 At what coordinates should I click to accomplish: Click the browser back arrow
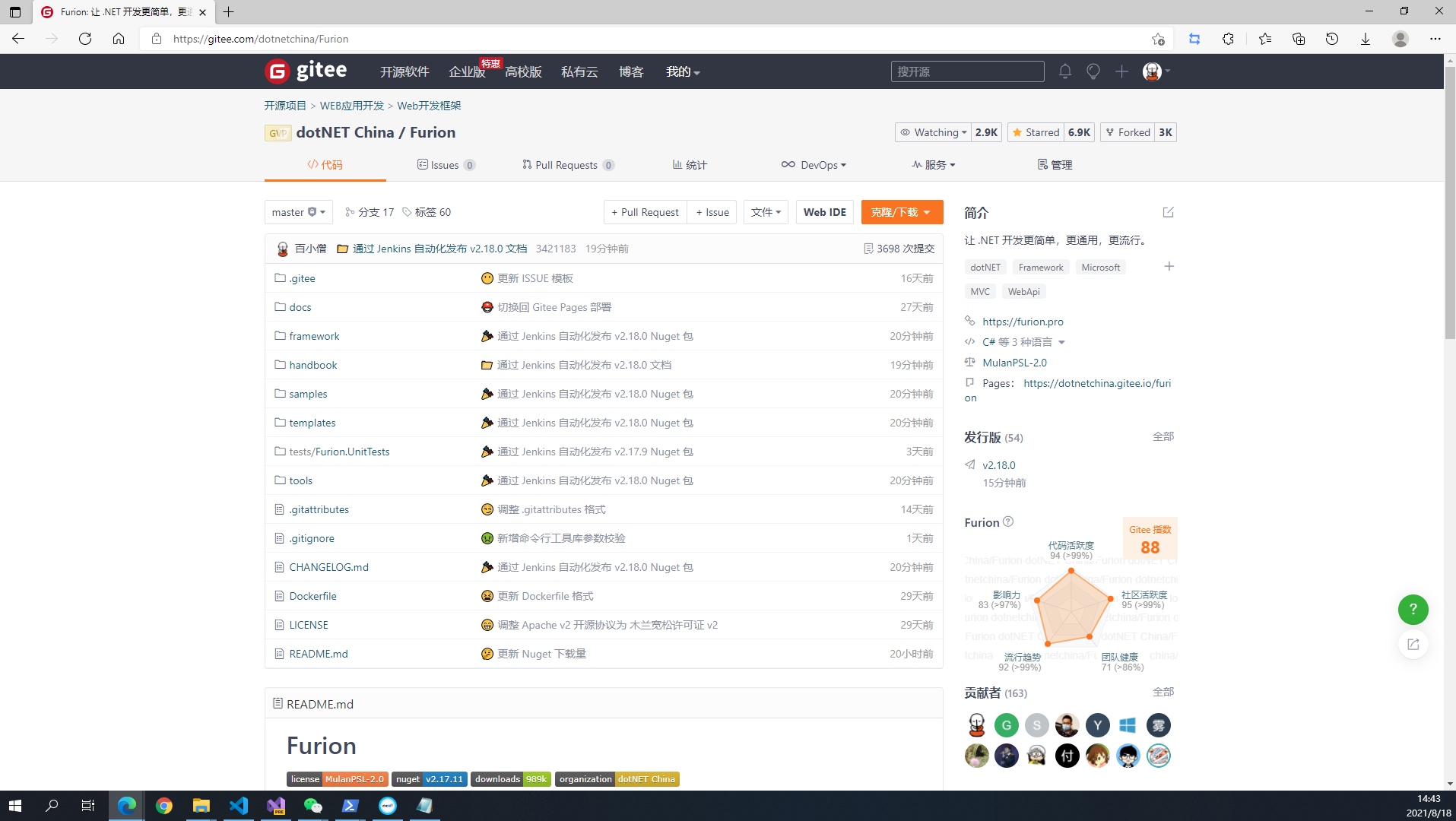tap(18, 39)
